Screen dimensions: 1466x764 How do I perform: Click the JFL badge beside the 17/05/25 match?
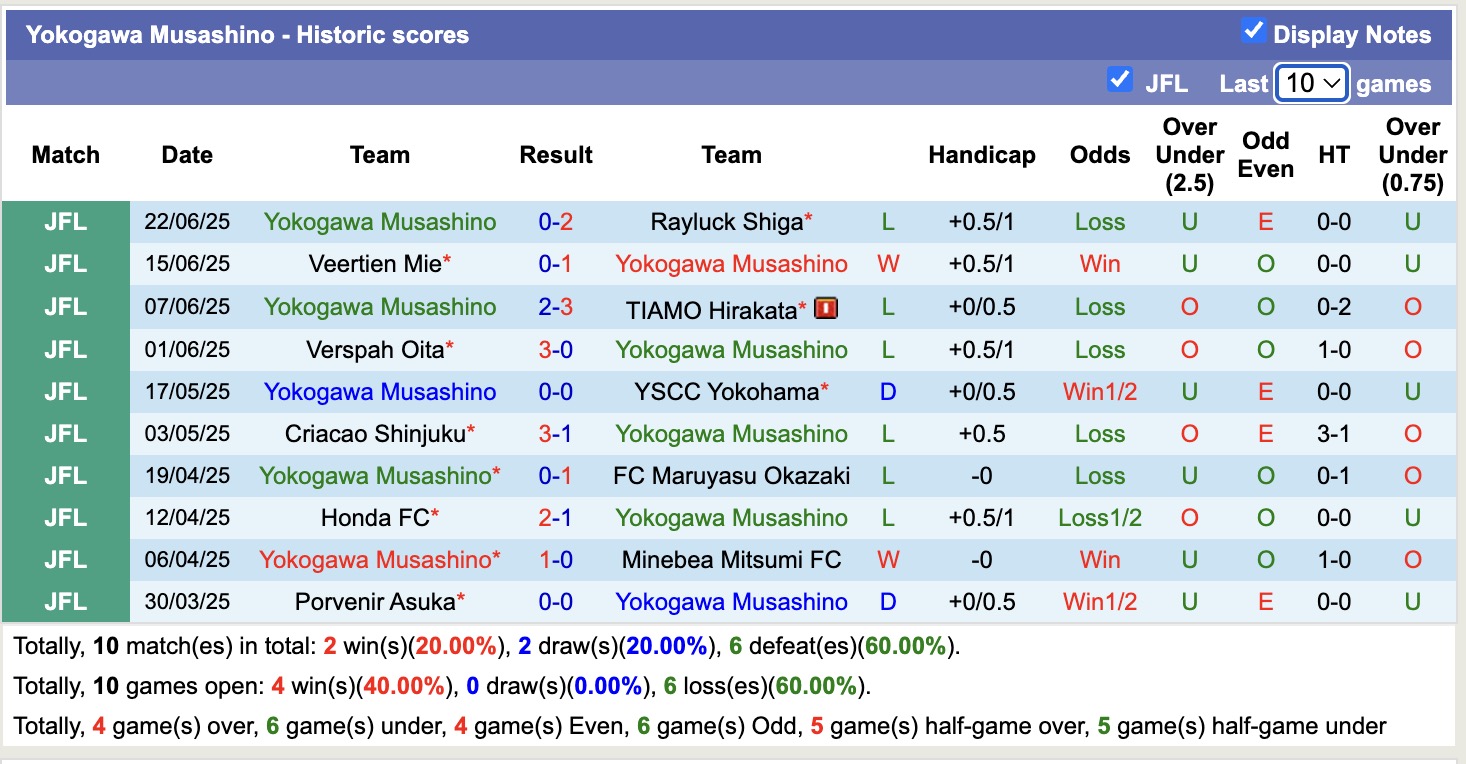pos(64,391)
